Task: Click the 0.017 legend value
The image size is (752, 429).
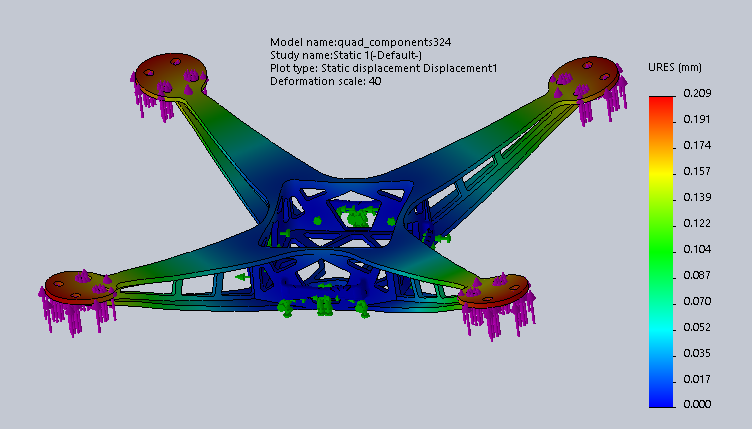Action: click(x=697, y=379)
